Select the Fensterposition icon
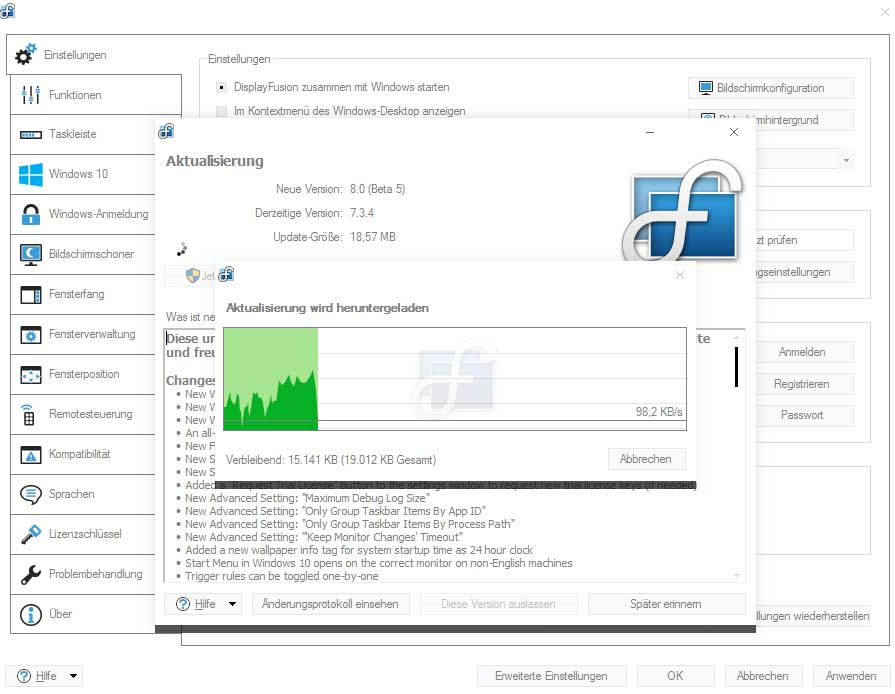The height and width of the screenshot is (694, 895). (30, 374)
